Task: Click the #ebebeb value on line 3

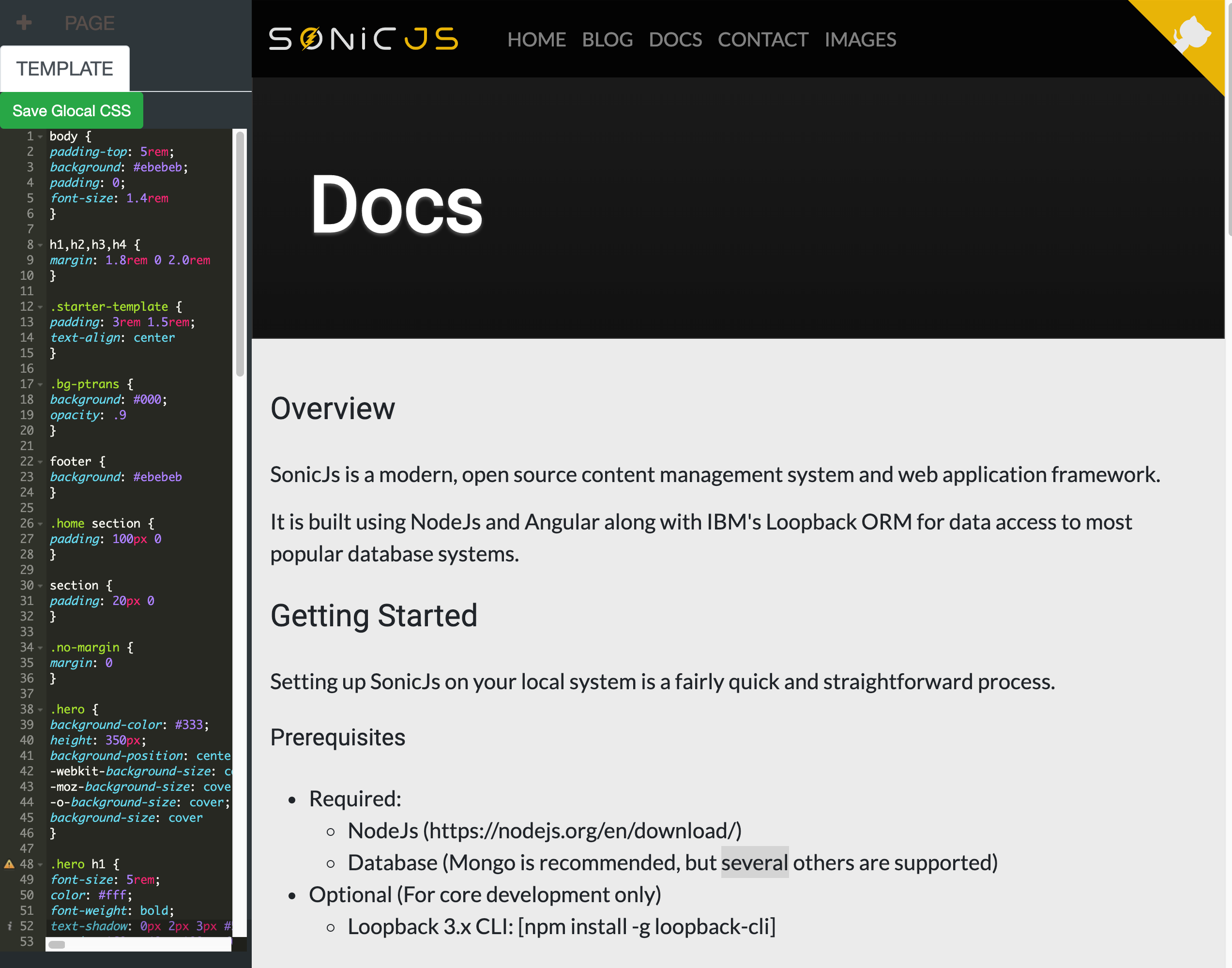Action: coord(157,167)
